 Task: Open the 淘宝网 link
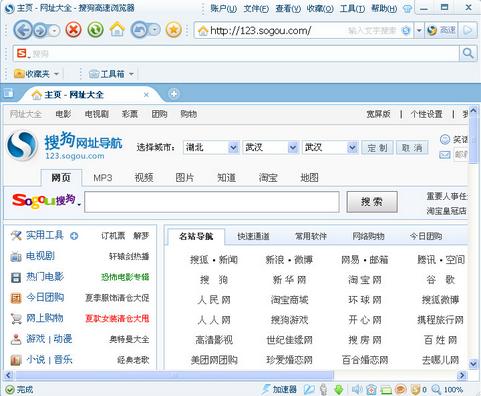[x=365, y=280]
